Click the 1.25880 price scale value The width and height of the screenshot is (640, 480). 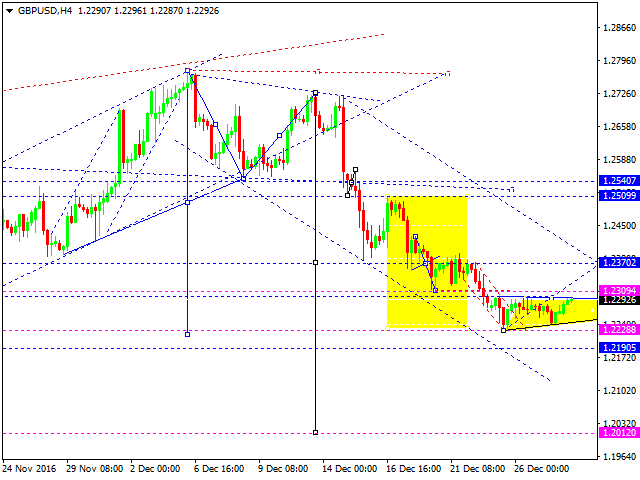pos(620,160)
